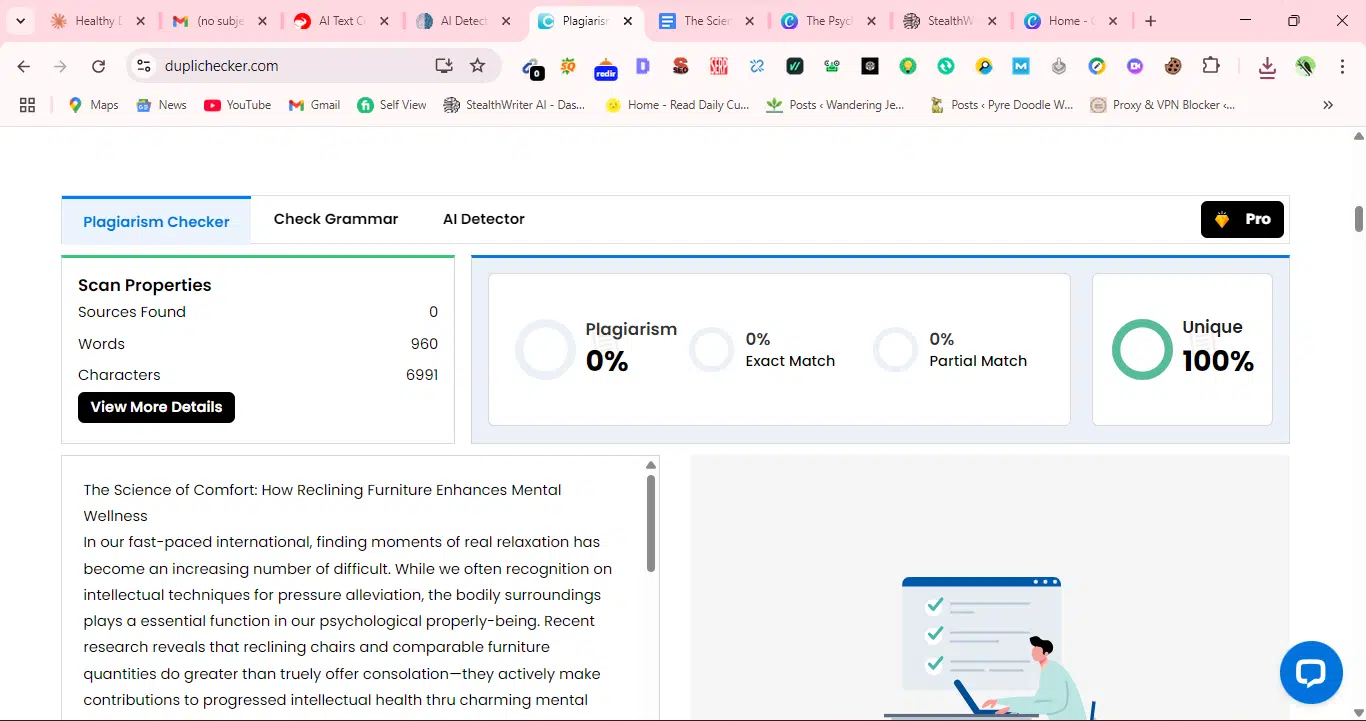Show more bookmarks via double chevron
This screenshot has height=721, width=1366.
coord(1328,105)
